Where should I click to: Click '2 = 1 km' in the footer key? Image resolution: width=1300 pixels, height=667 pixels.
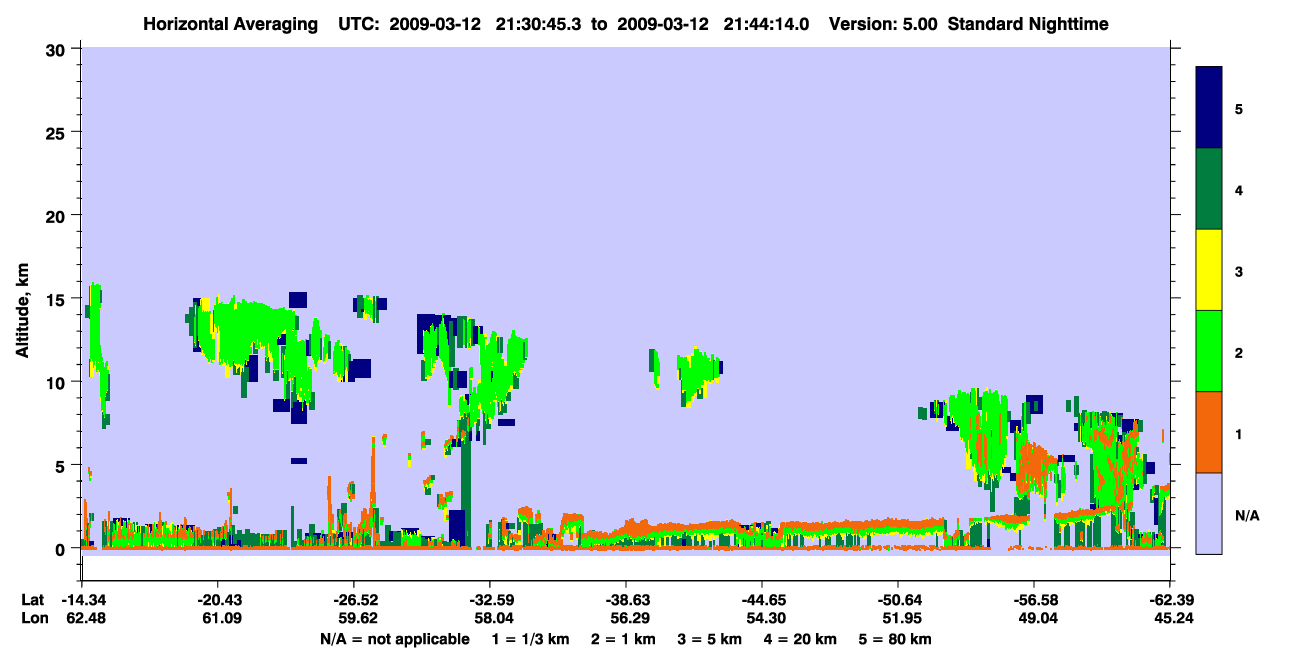point(624,639)
